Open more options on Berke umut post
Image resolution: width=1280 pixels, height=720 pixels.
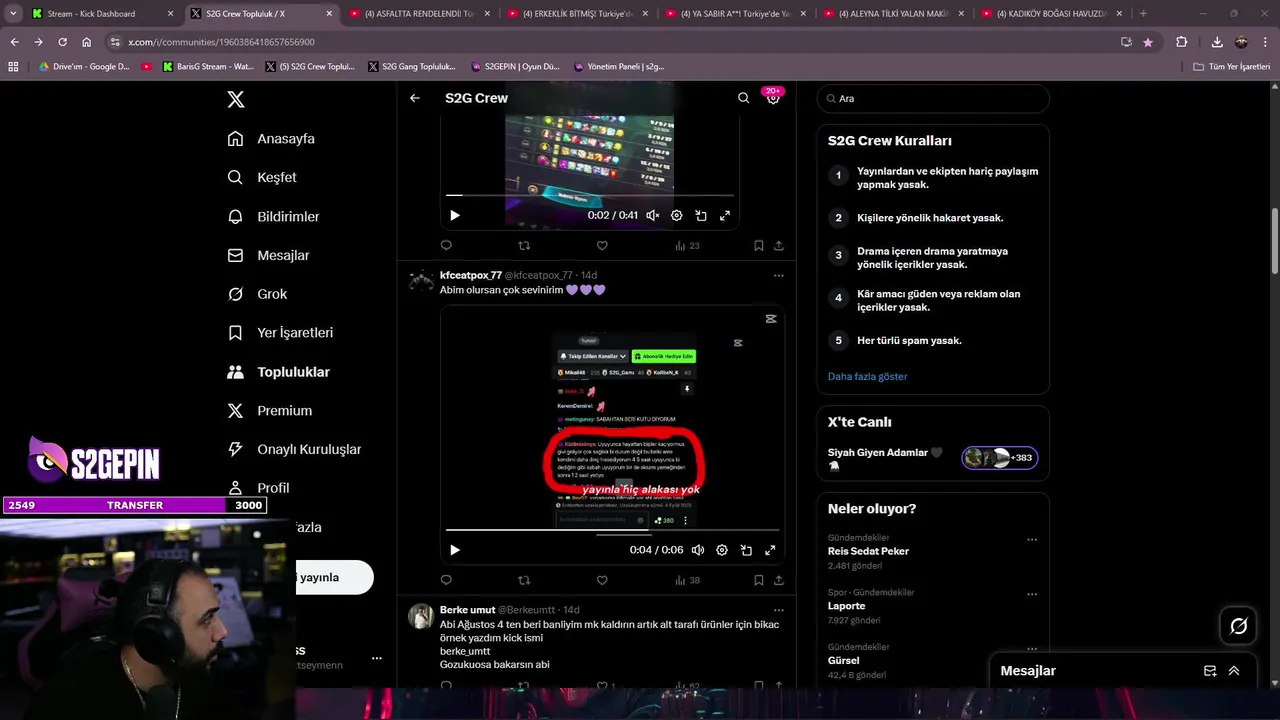coord(779,610)
